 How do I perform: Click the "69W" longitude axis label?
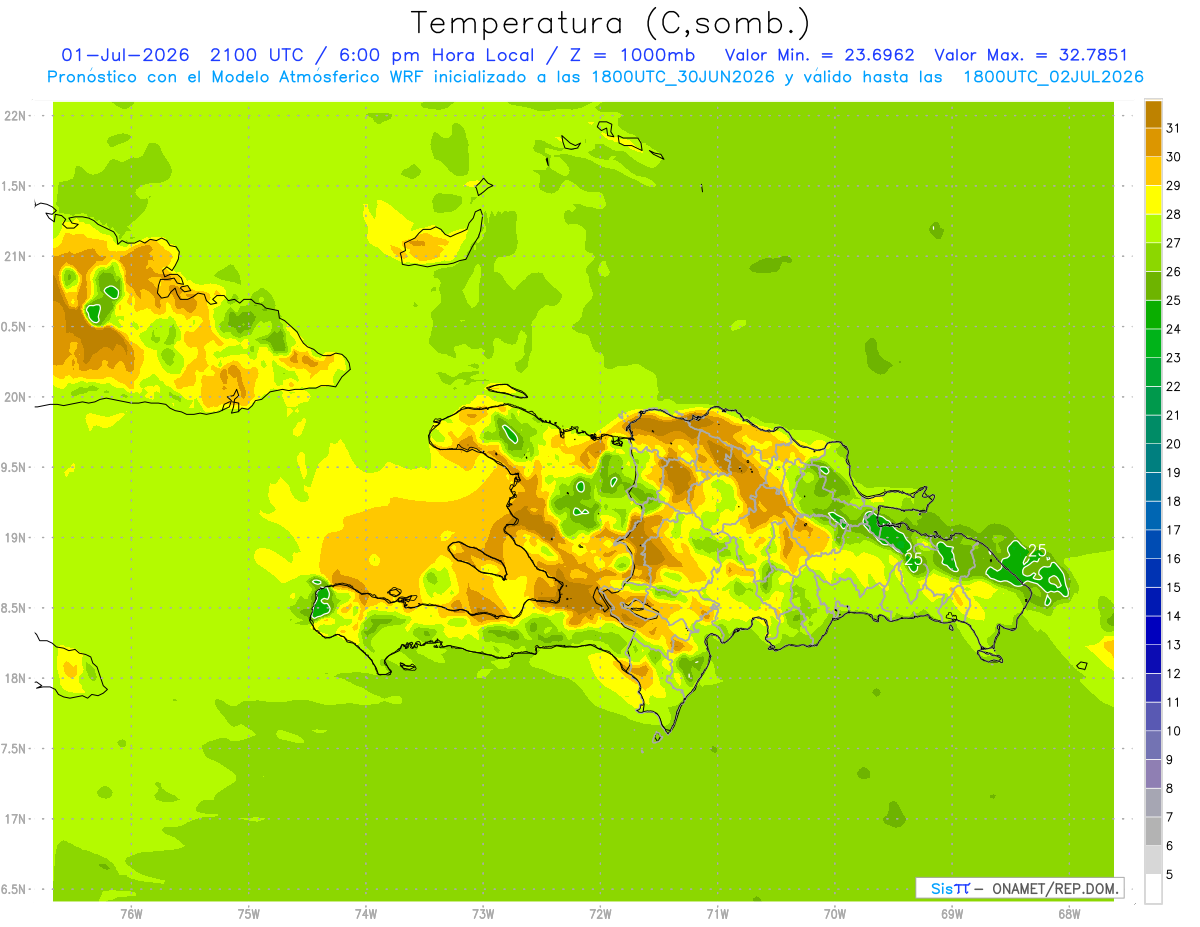coord(951,914)
